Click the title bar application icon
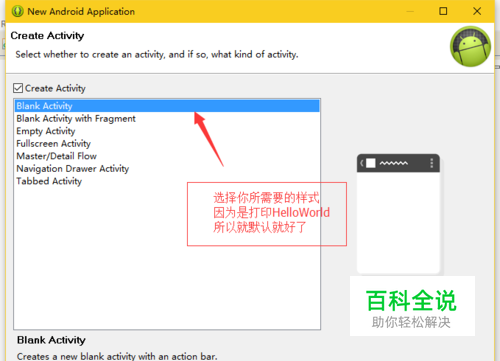The height and width of the screenshot is (361, 500). [x=17, y=11]
